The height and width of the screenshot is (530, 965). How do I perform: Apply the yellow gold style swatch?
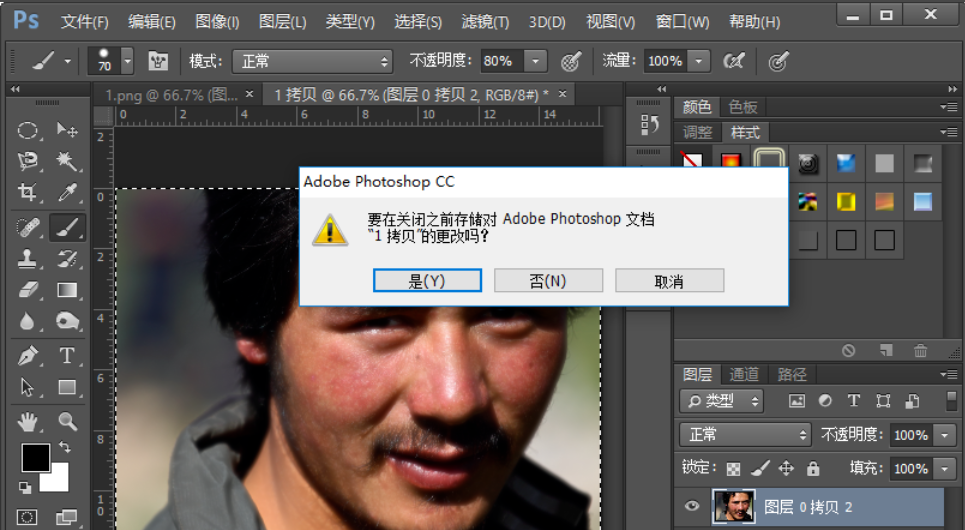point(846,201)
